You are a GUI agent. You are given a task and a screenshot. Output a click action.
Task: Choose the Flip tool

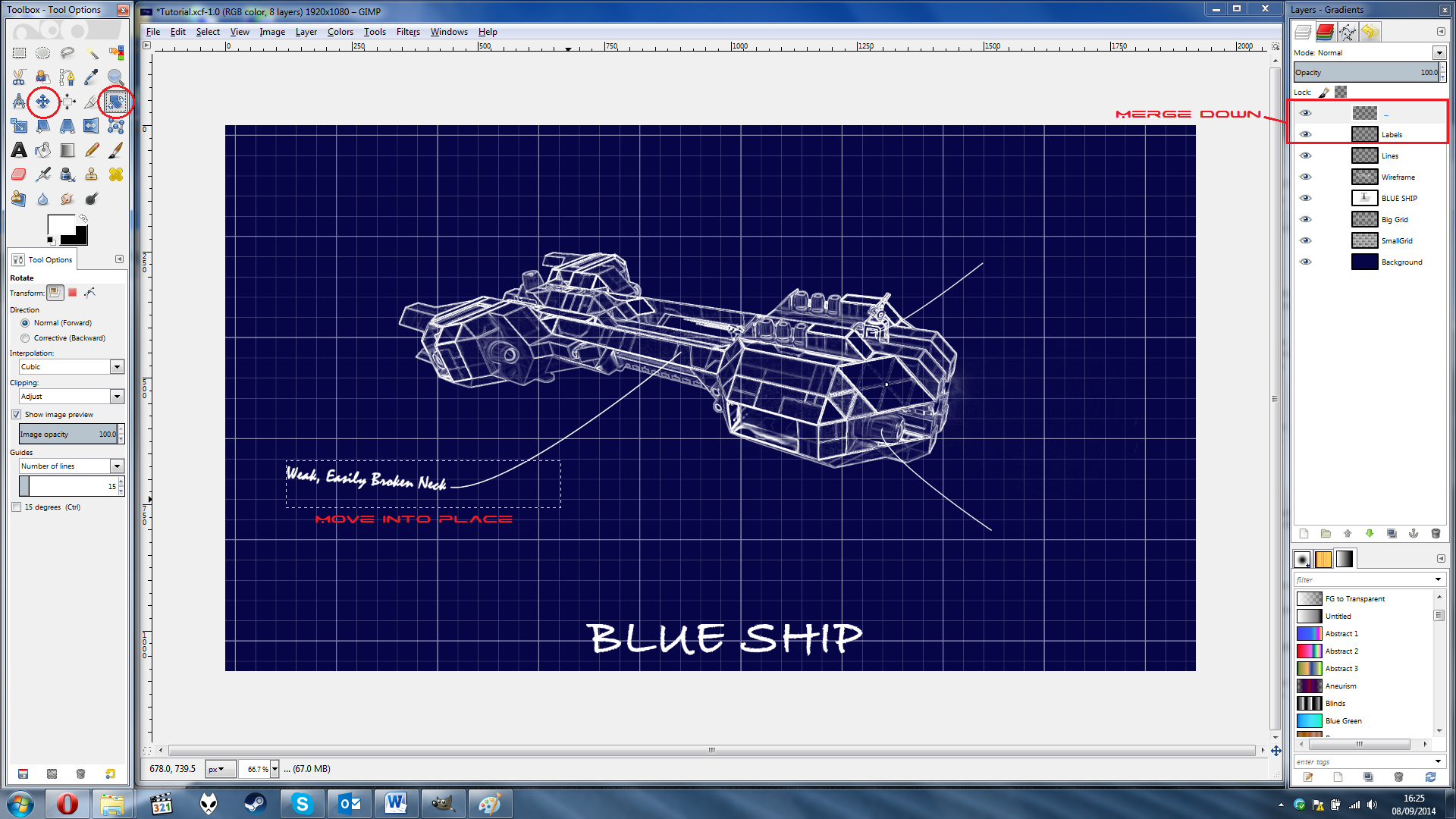click(92, 126)
